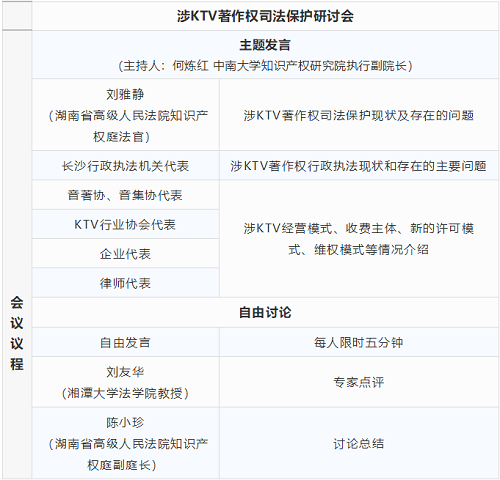Viewport: 500px width, 480px height.
Task: Select the topic about 涉KTV经营模式、收费主体
Action: (359, 239)
